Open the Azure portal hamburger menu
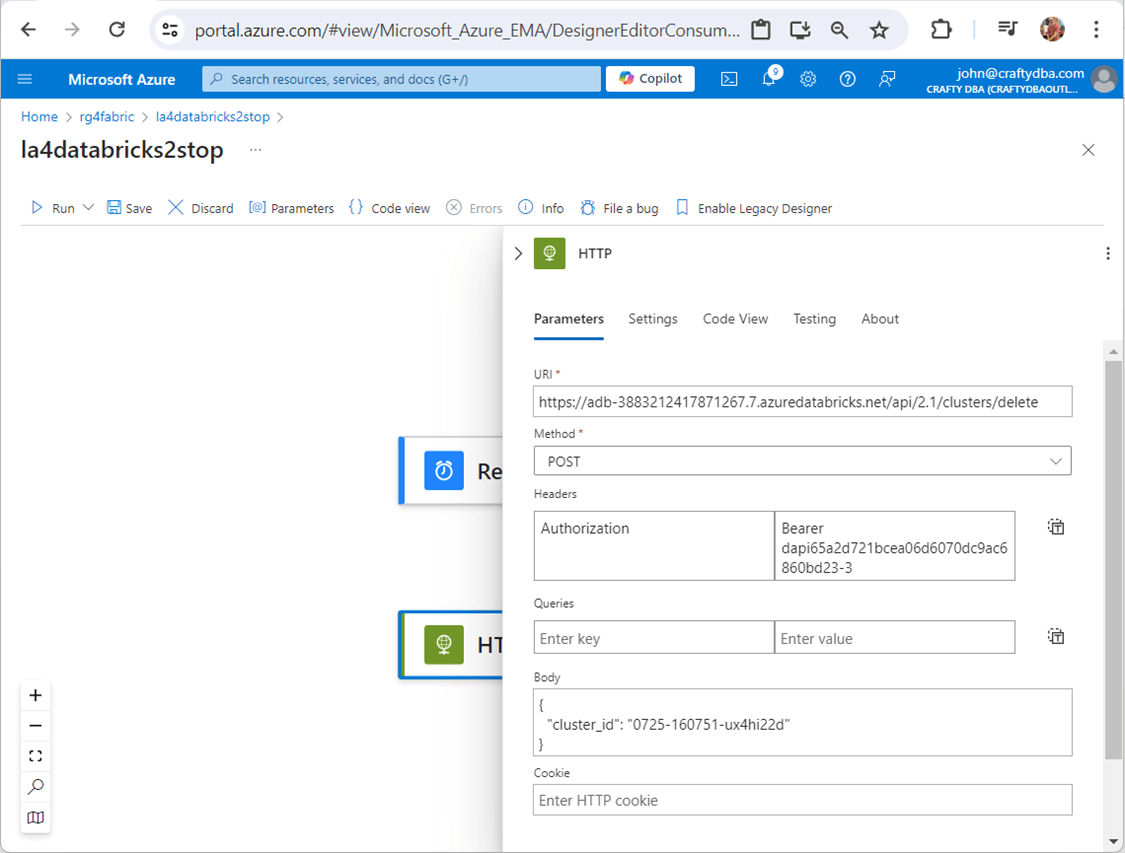The height and width of the screenshot is (853, 1125). click(24, 79)
